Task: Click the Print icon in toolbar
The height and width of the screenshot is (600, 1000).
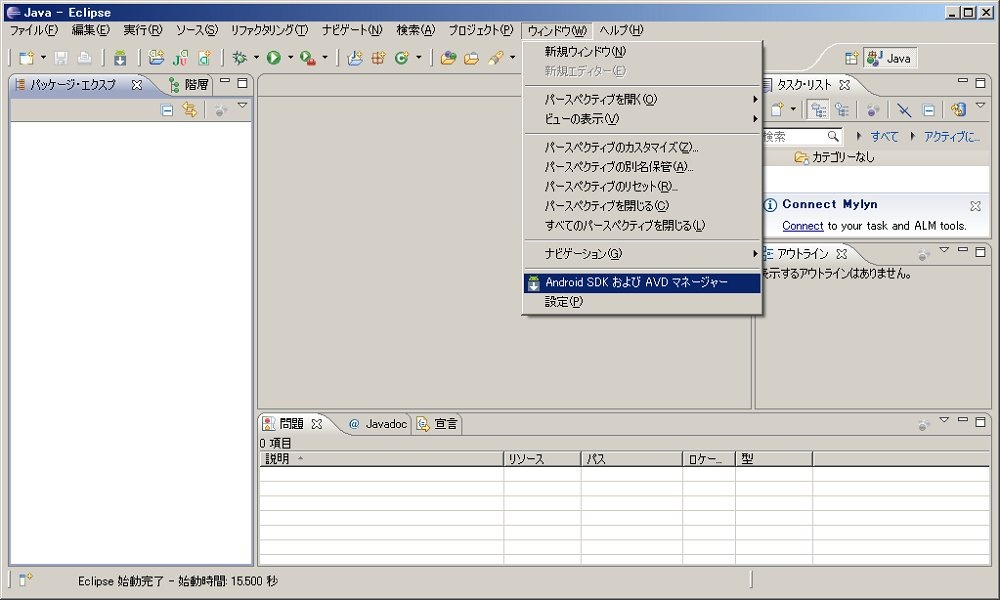Action: coord(84,58)
